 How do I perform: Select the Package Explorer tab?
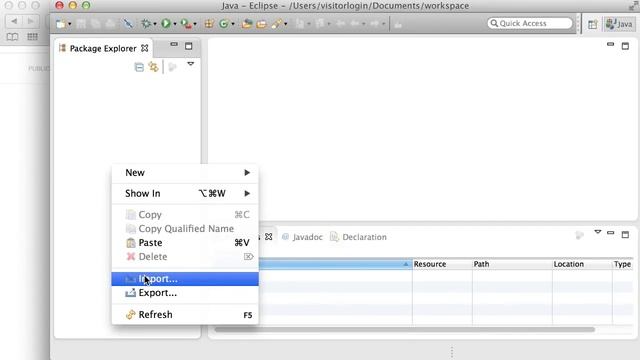tap(103, 49)
